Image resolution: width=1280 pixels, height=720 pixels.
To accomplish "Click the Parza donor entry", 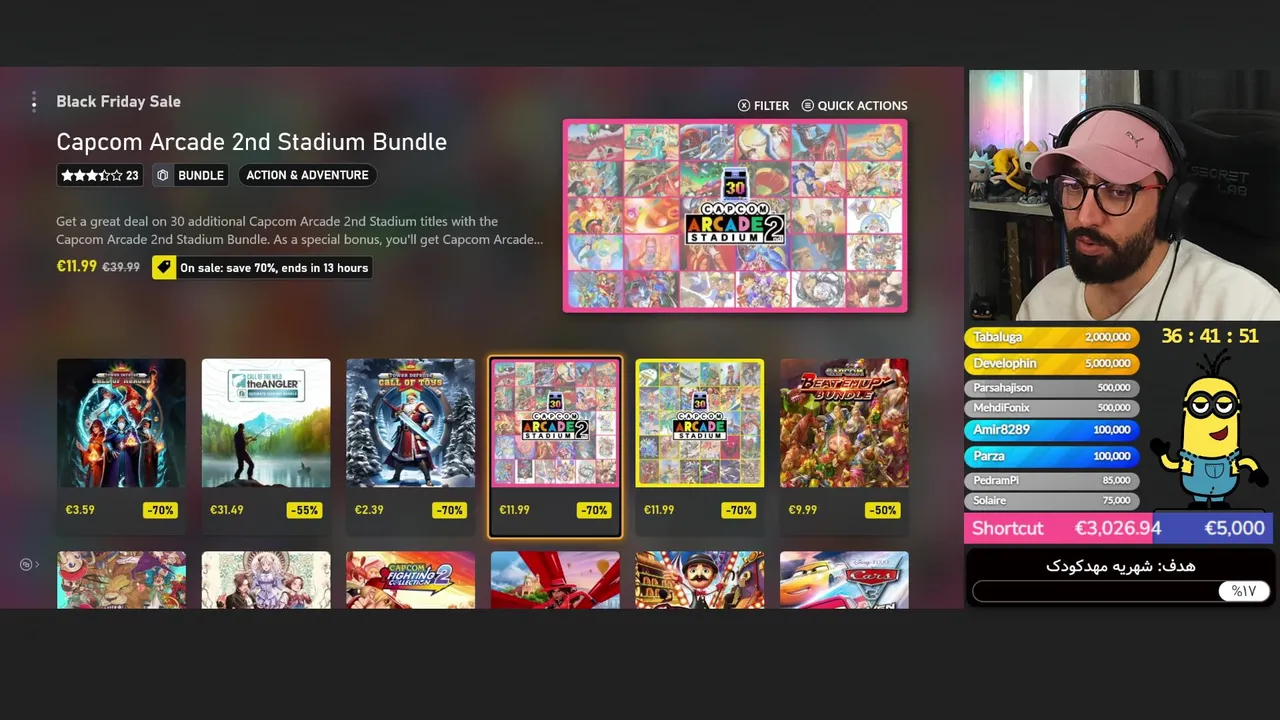I will point(1052,455).
